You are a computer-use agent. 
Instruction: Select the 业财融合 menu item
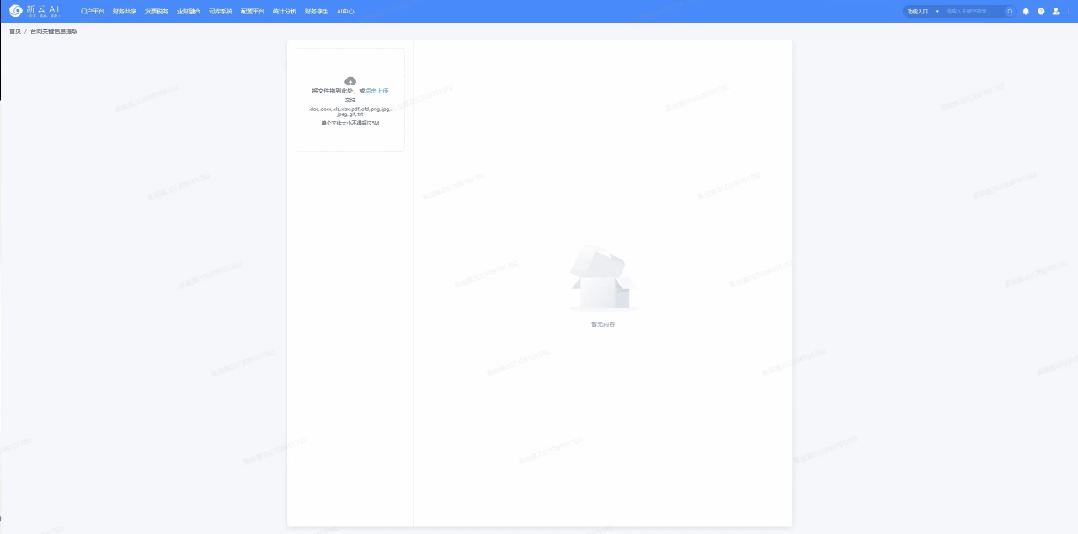click(188, 11)
